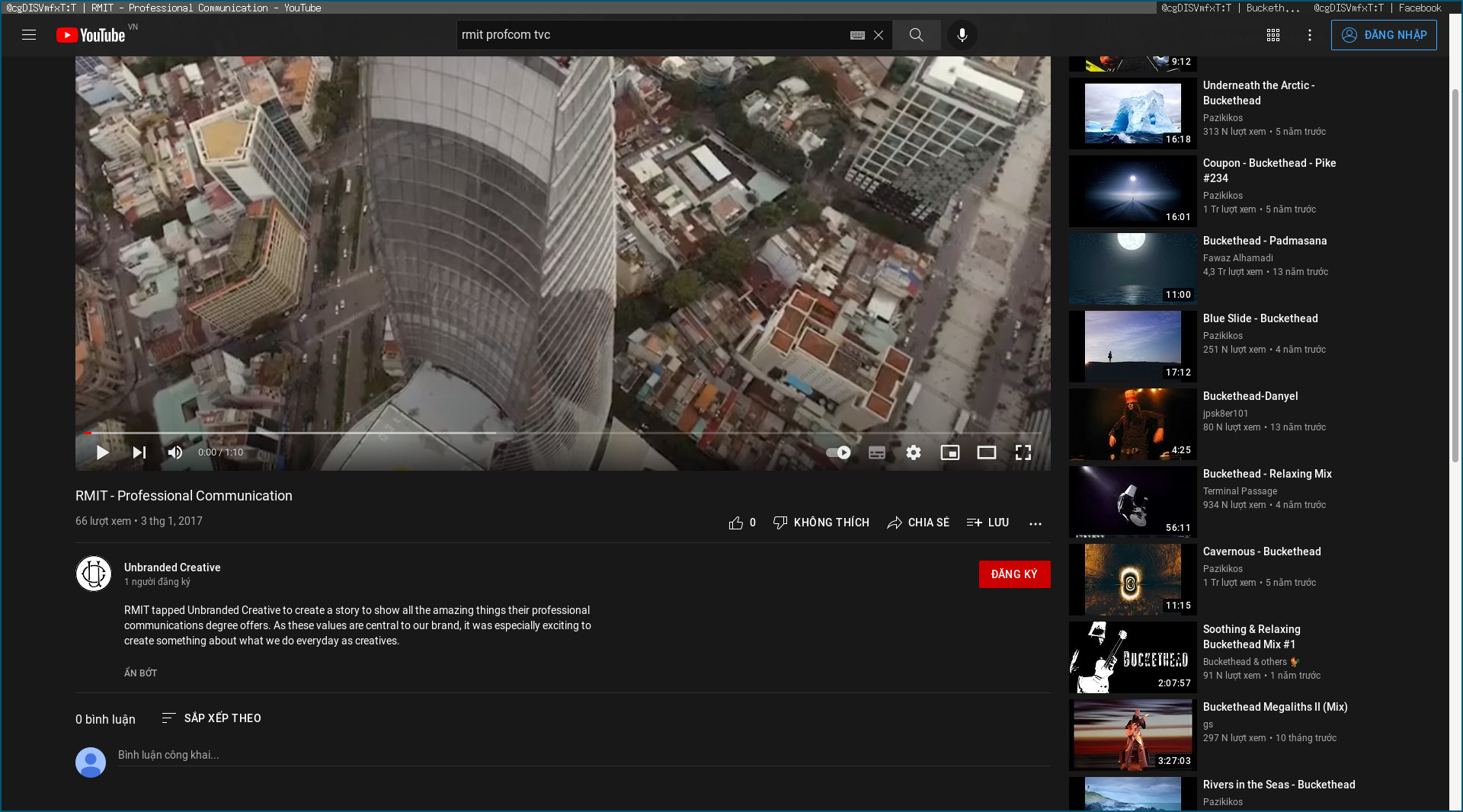Open Buckethead Megaliths II (Mix) thumbnail
This screenshot has width=1463, height=812.
click(x=1133, y=735)
